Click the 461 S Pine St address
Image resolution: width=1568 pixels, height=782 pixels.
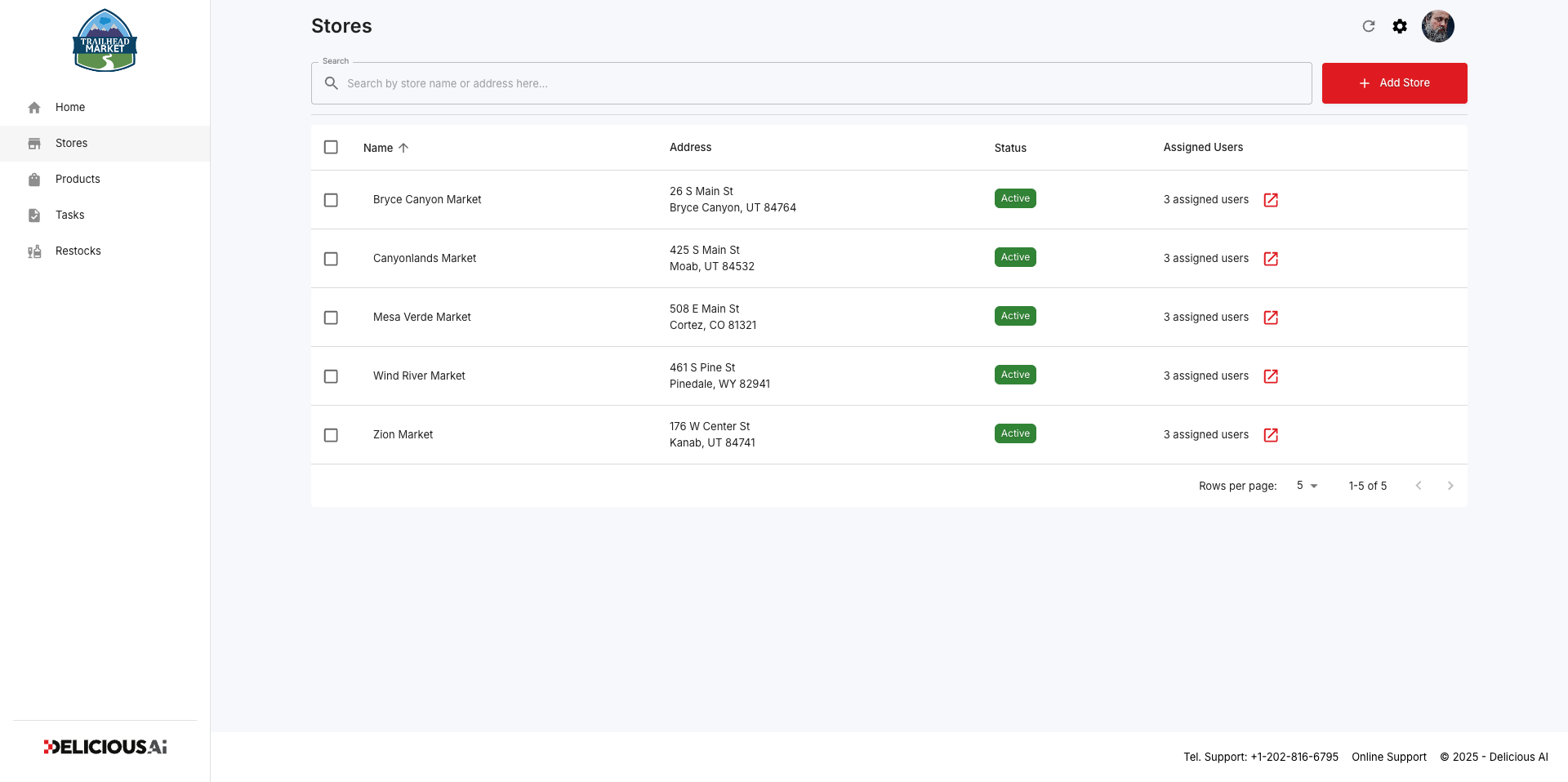click(702, 367)
